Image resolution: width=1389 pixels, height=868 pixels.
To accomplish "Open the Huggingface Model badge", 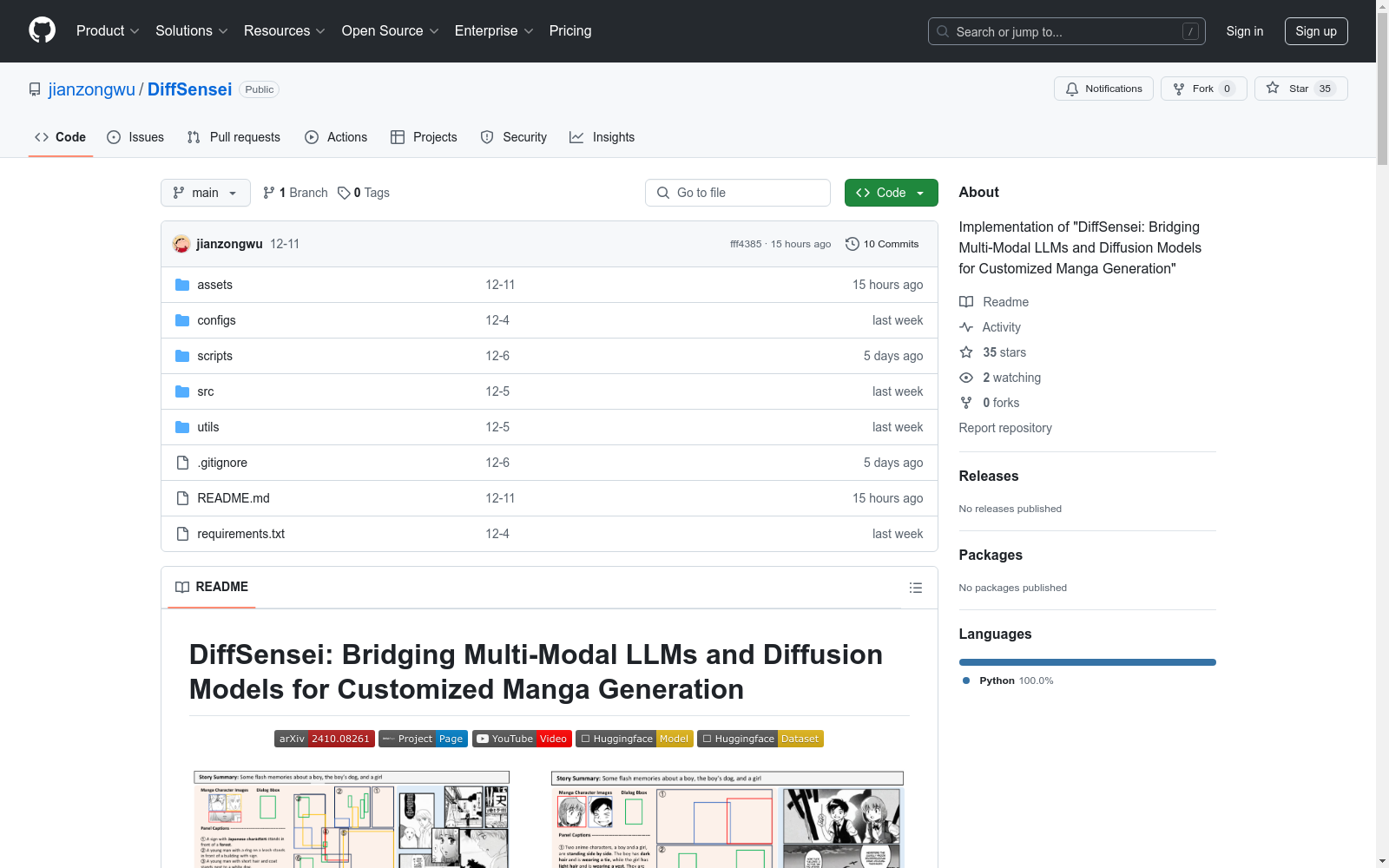I will (635, 739).
